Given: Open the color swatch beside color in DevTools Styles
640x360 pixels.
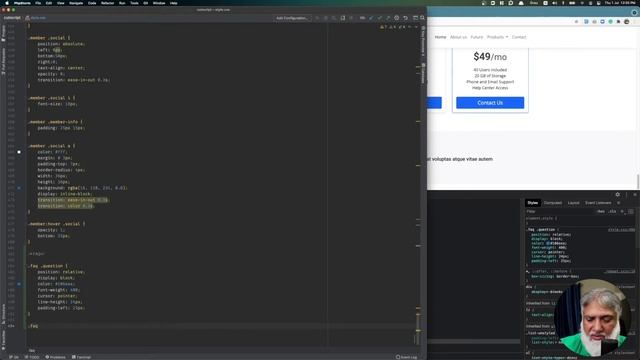Looking at the screenshot, I should click(x=548, y=243).
